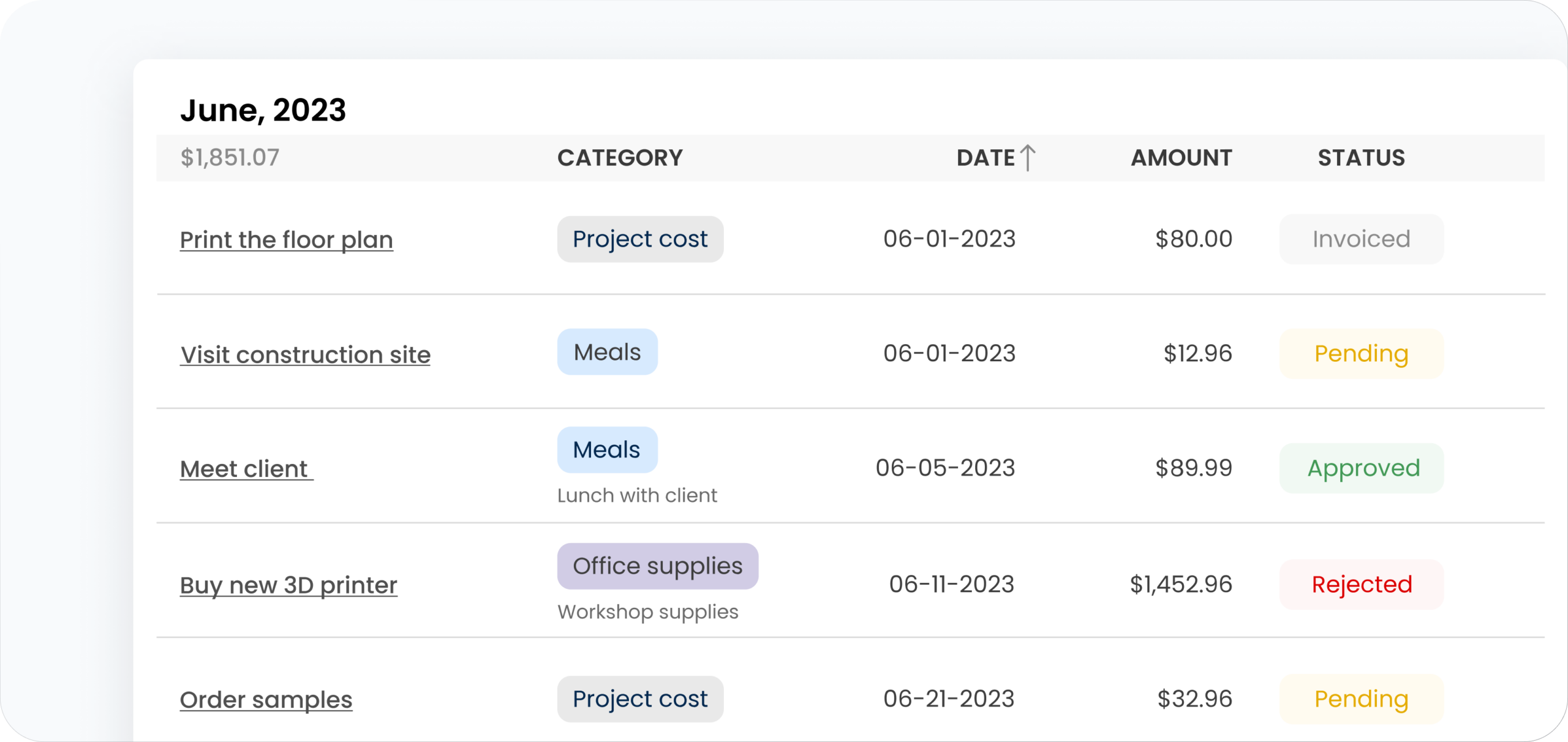Screen dimensions: 1568x742
Task: Select the $12.96 amount cell
Action: click(1198, 353)
